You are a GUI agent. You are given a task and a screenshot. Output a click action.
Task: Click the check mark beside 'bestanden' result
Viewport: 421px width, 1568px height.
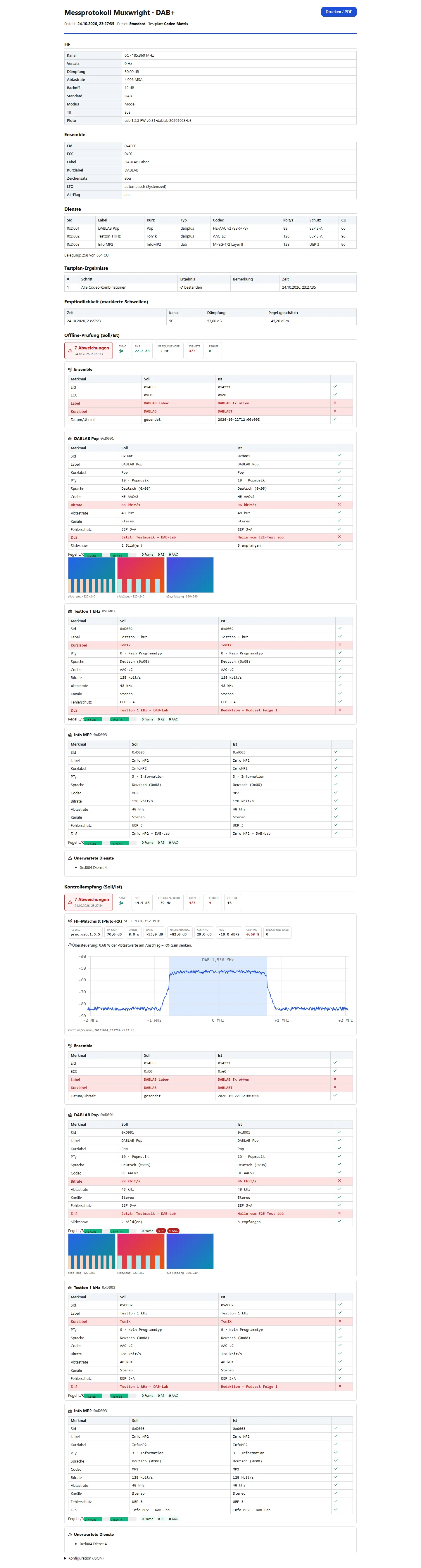(182, 287)
